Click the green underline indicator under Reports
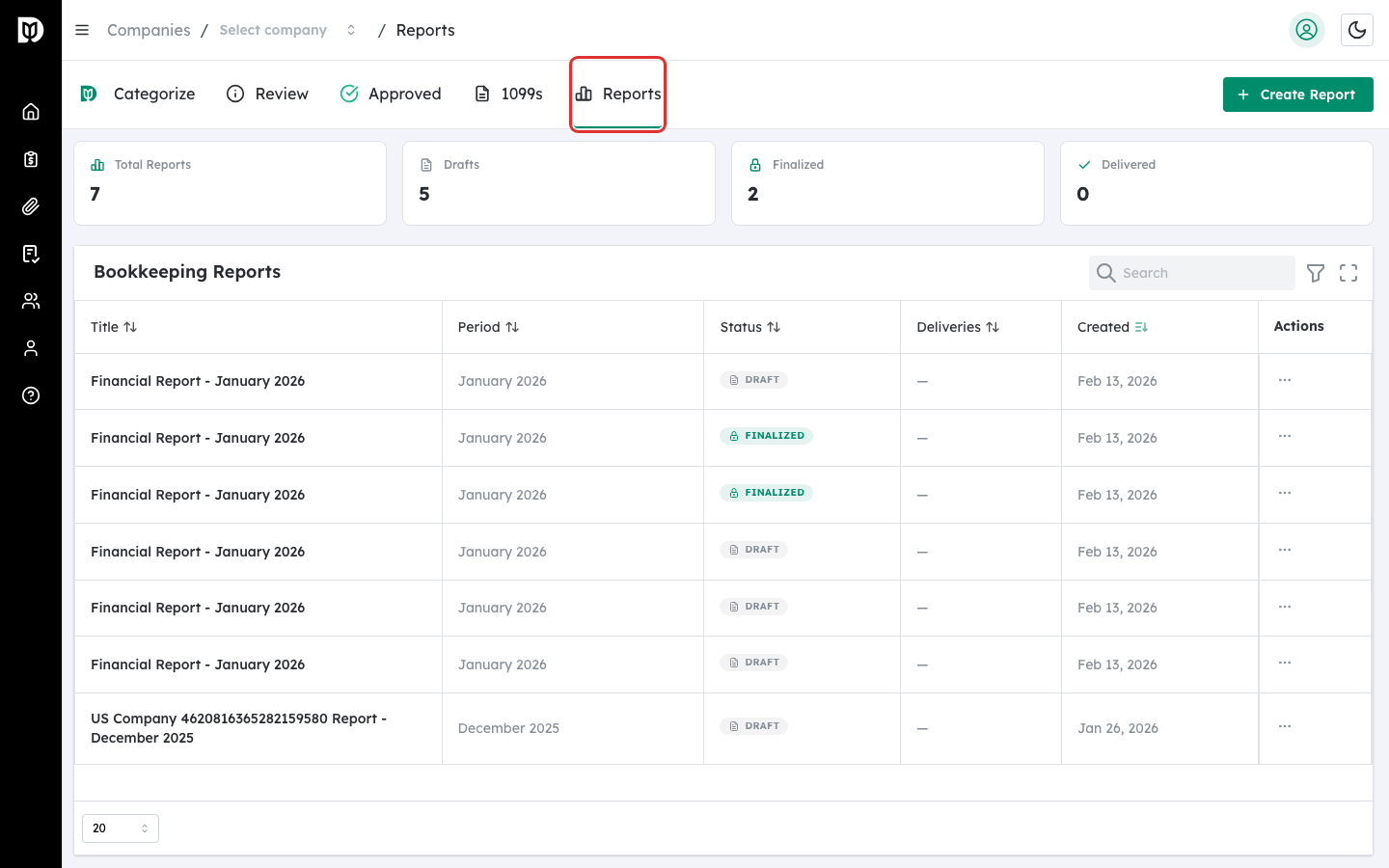Image resolution: width=1389 pixels, height=868 pixels. point(617,125)
